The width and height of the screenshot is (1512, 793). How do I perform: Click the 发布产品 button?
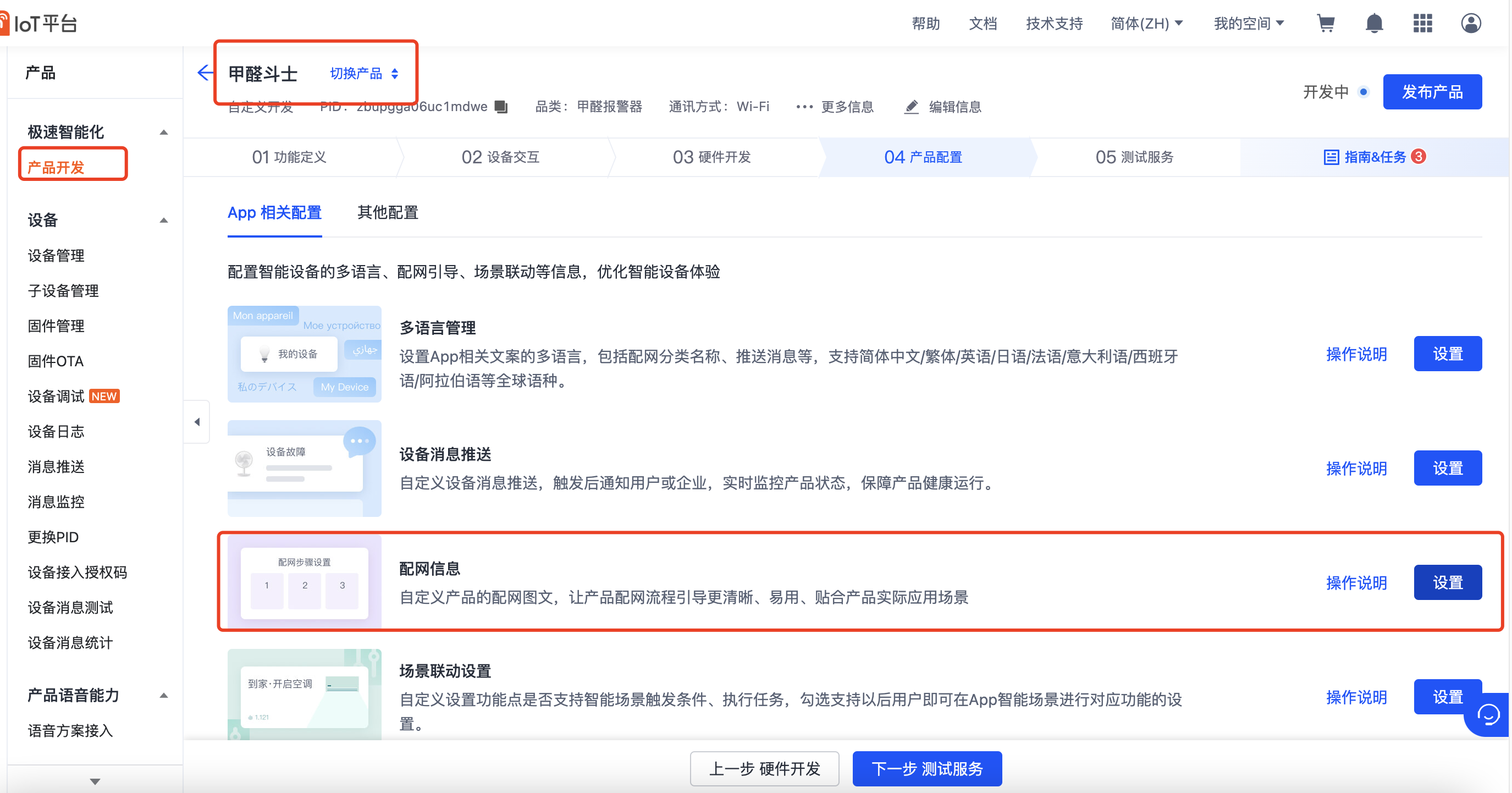click(x=1432, y=92)
